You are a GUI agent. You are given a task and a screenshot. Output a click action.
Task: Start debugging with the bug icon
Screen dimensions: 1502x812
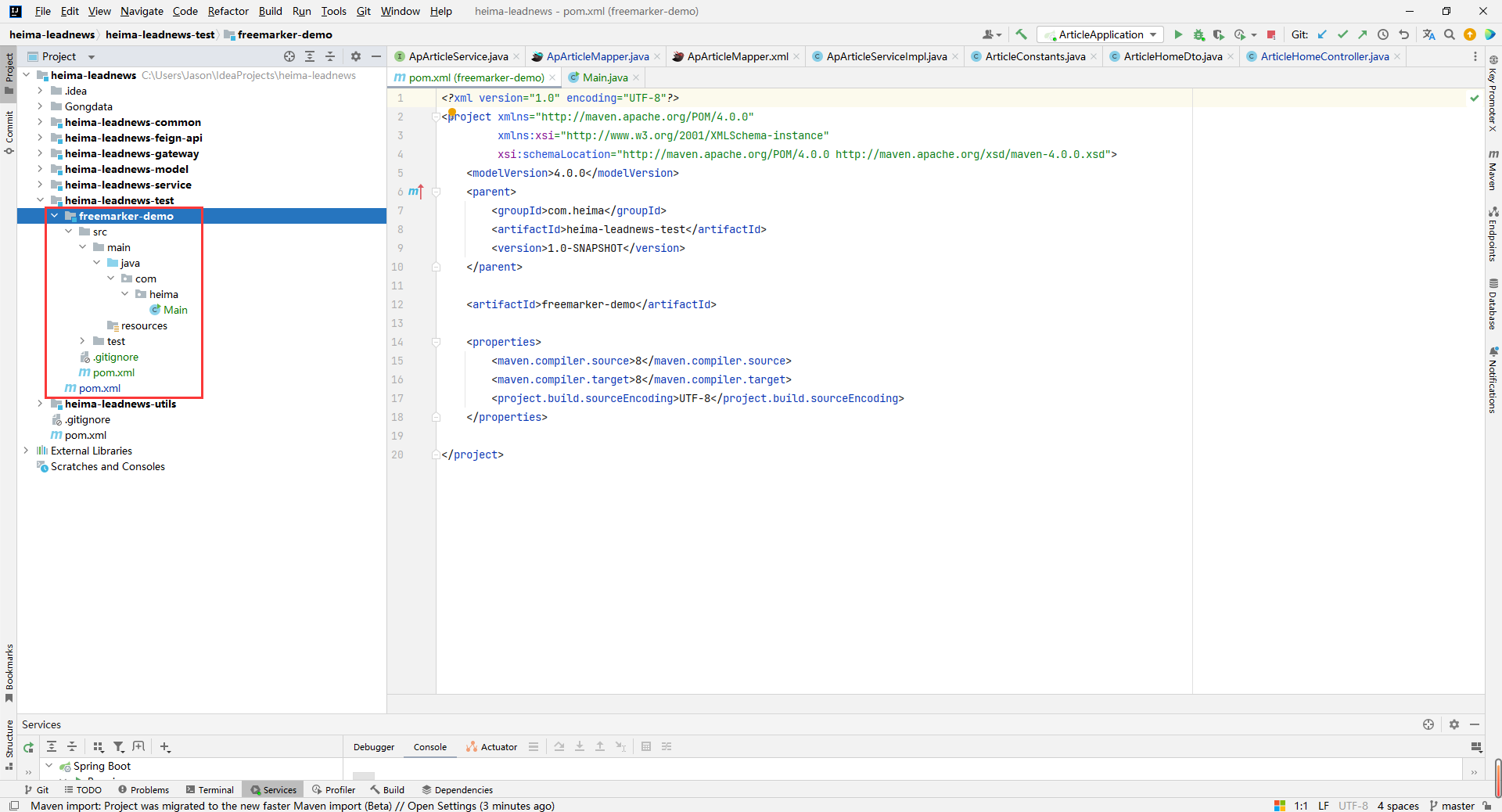click(x=1198, y=34)
